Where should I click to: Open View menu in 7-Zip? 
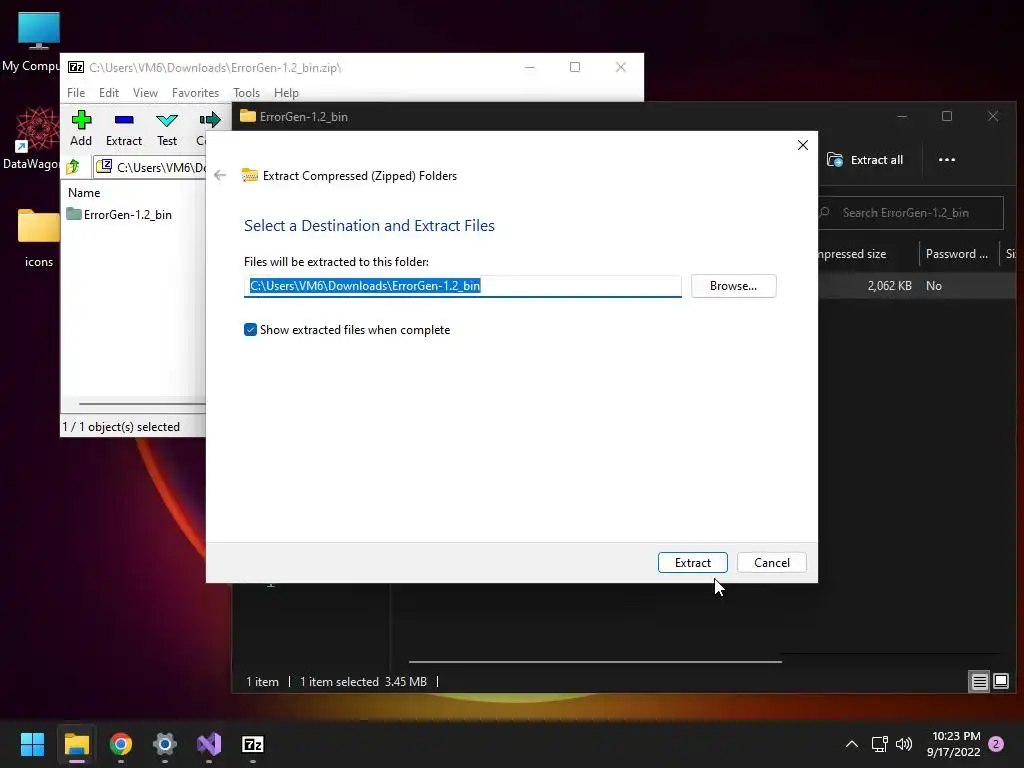click(x=145, y=93)
